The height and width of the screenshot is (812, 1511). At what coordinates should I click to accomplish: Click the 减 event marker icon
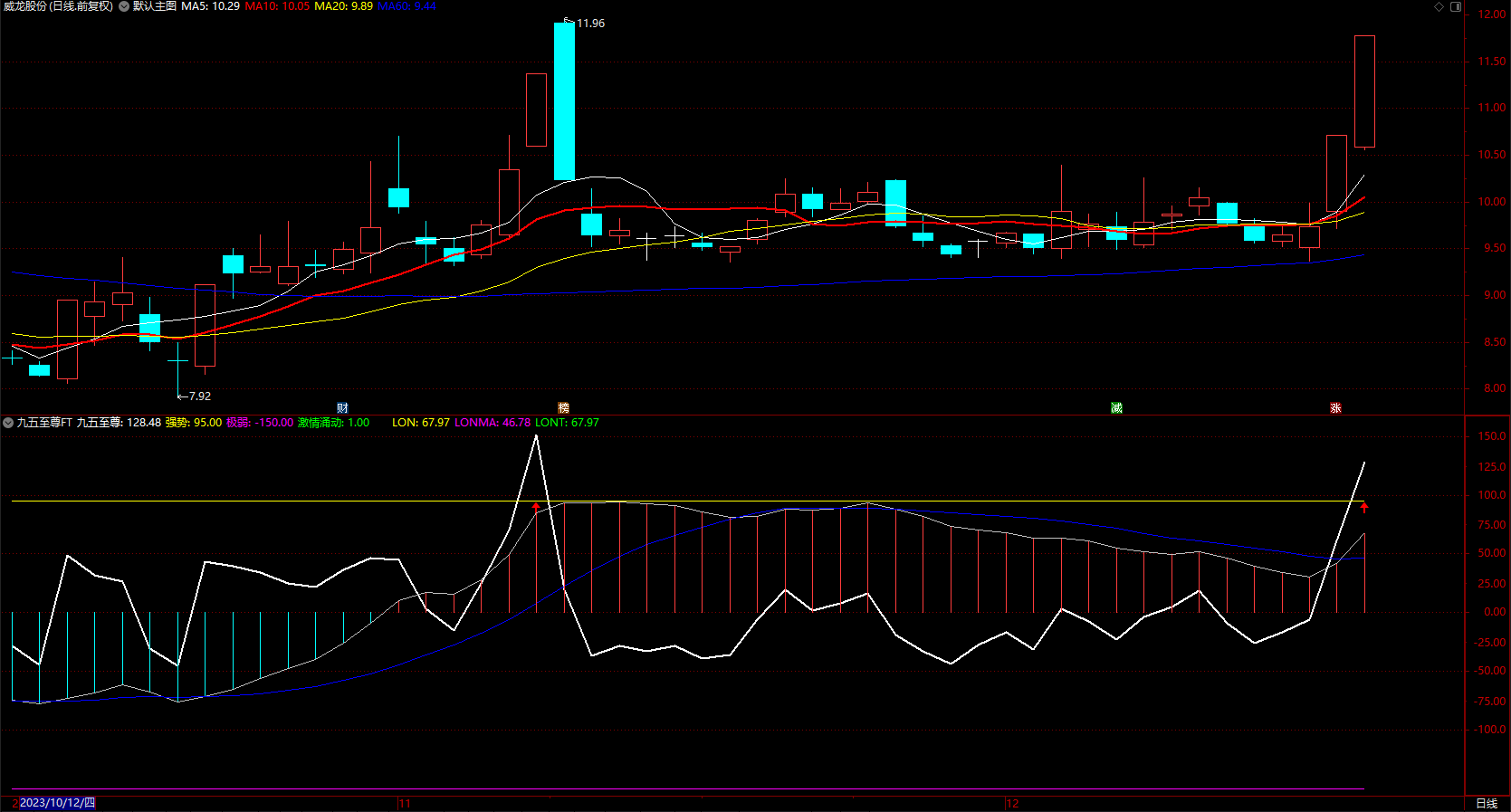click(1116, 408)
